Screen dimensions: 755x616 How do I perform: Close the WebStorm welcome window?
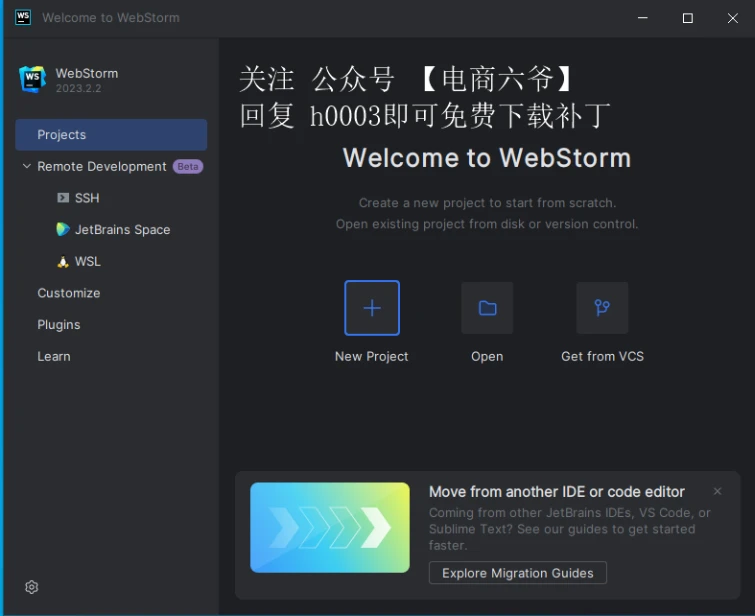tap(732, 18)
